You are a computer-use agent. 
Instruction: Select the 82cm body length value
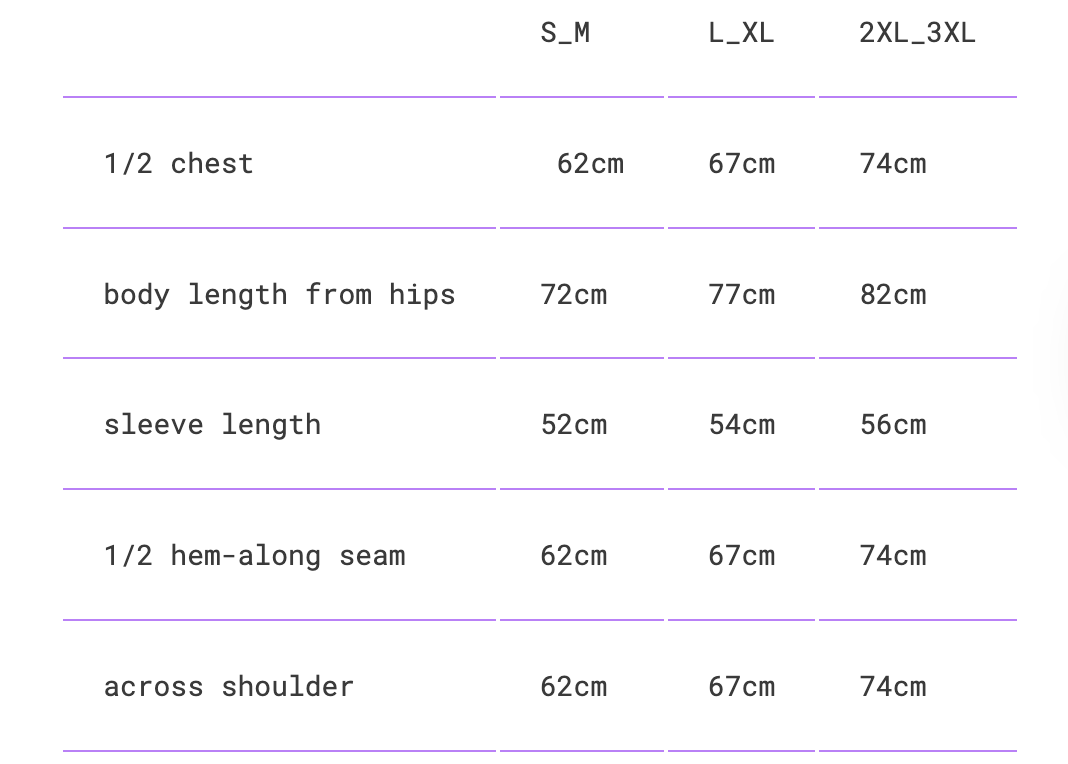893,295
